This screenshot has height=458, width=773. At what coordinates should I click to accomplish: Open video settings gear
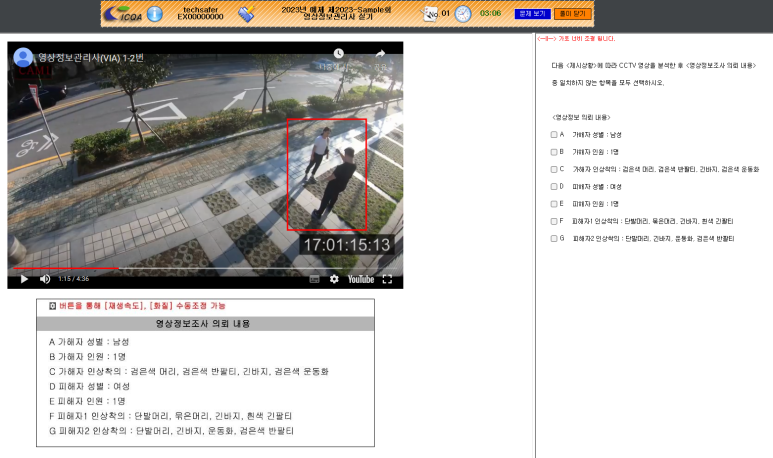click(334, 279)
